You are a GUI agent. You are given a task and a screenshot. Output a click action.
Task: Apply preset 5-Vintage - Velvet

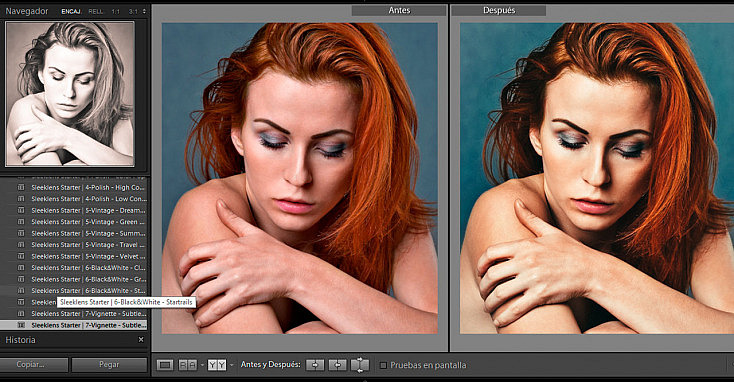click(88, 257)
